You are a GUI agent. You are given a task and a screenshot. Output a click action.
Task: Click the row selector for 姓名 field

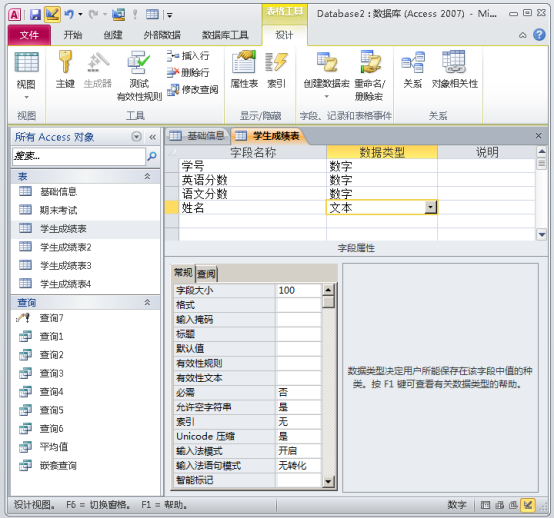[x=172, y=207]
